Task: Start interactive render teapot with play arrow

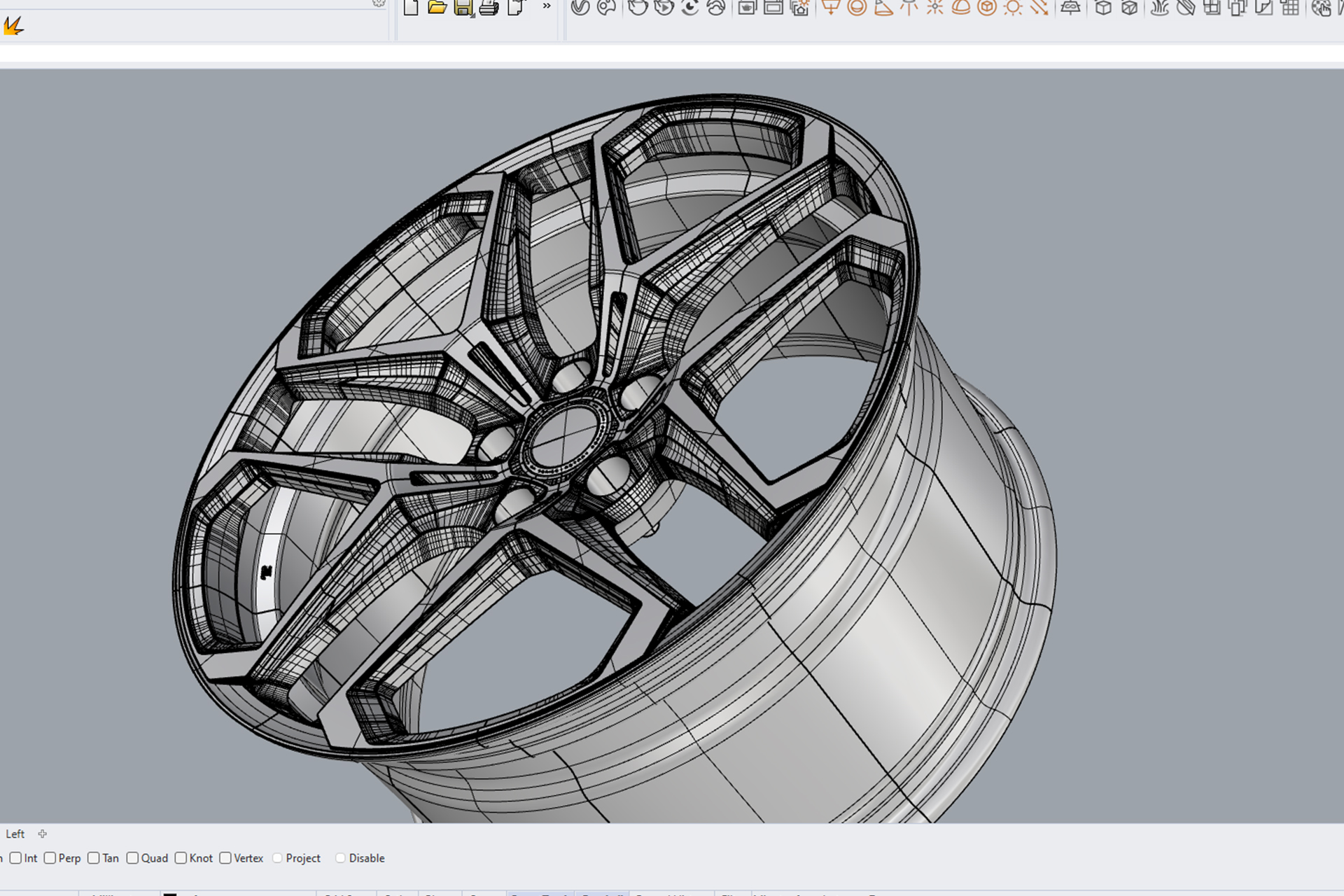Action: pos(664,7)
